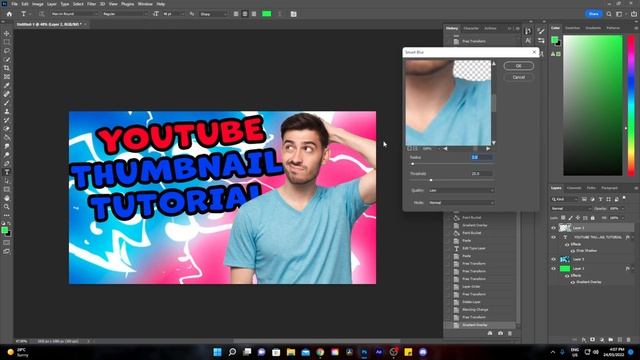
Task: Toggle Effects visibility under green layer
Action: click(567, 276)
